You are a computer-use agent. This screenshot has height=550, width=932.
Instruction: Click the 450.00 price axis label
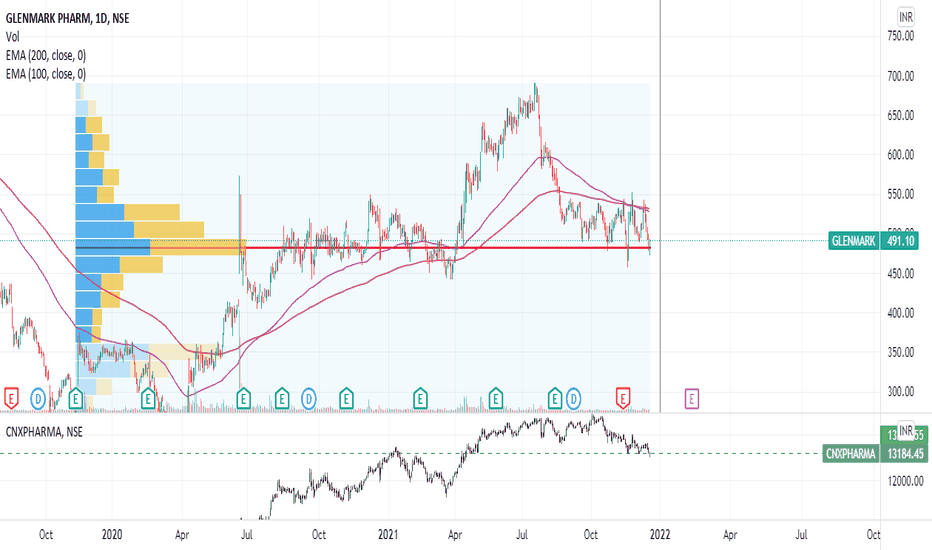point(900,274)
